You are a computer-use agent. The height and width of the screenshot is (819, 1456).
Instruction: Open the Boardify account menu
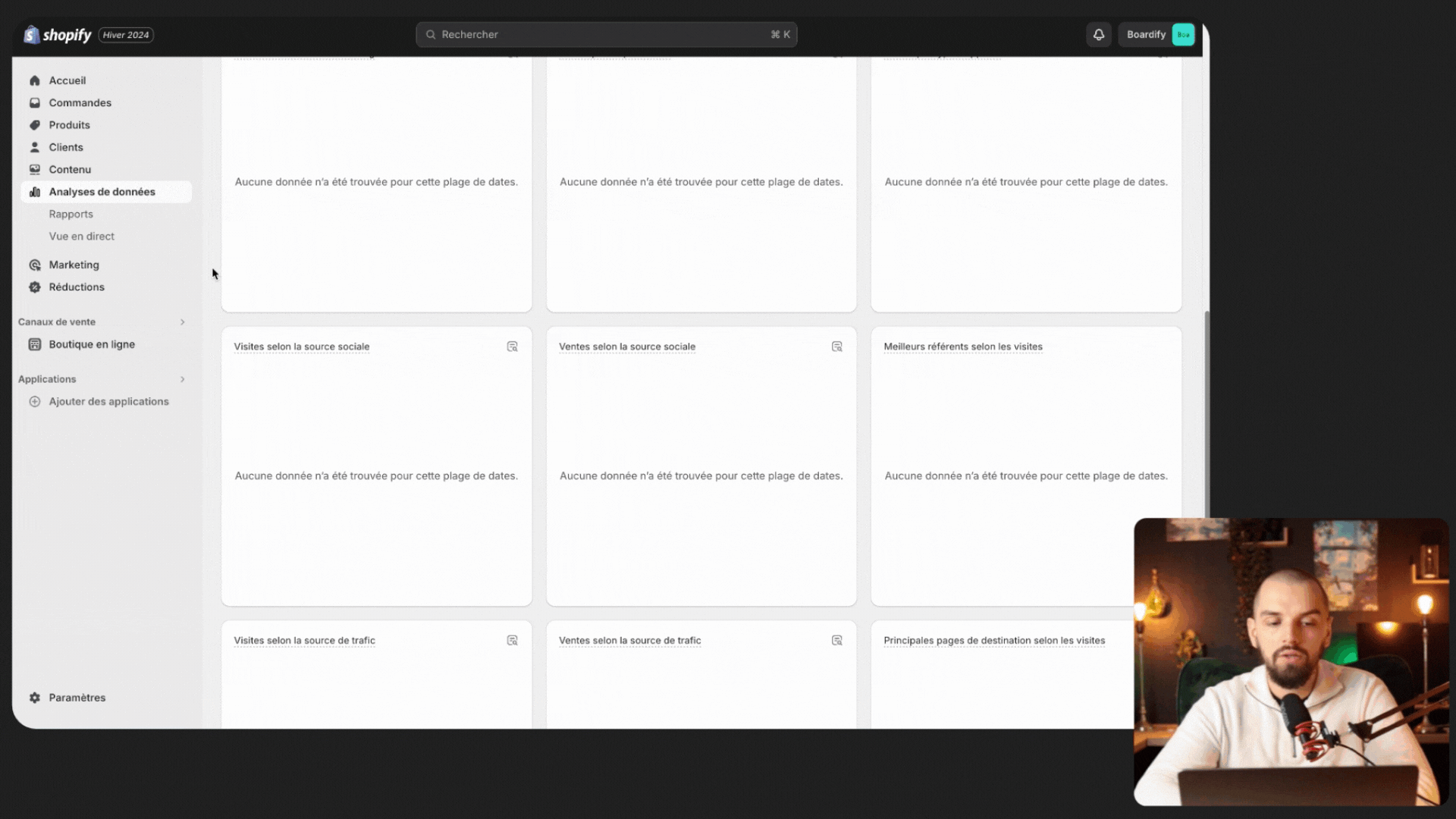[x=1146, y=35]
